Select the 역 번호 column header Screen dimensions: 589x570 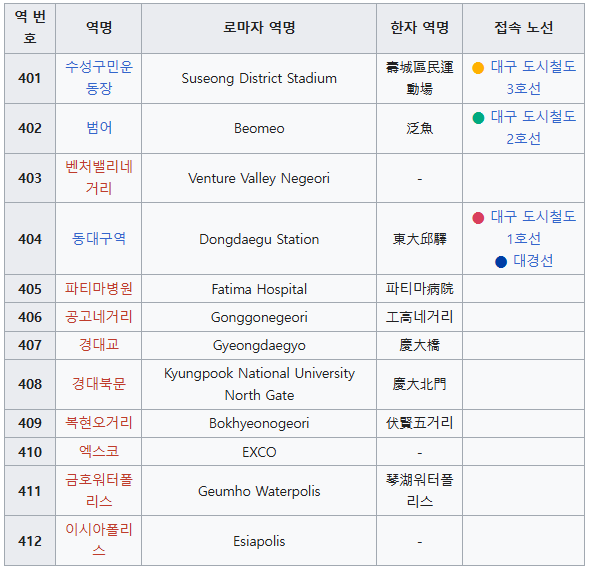click(30, 28)
